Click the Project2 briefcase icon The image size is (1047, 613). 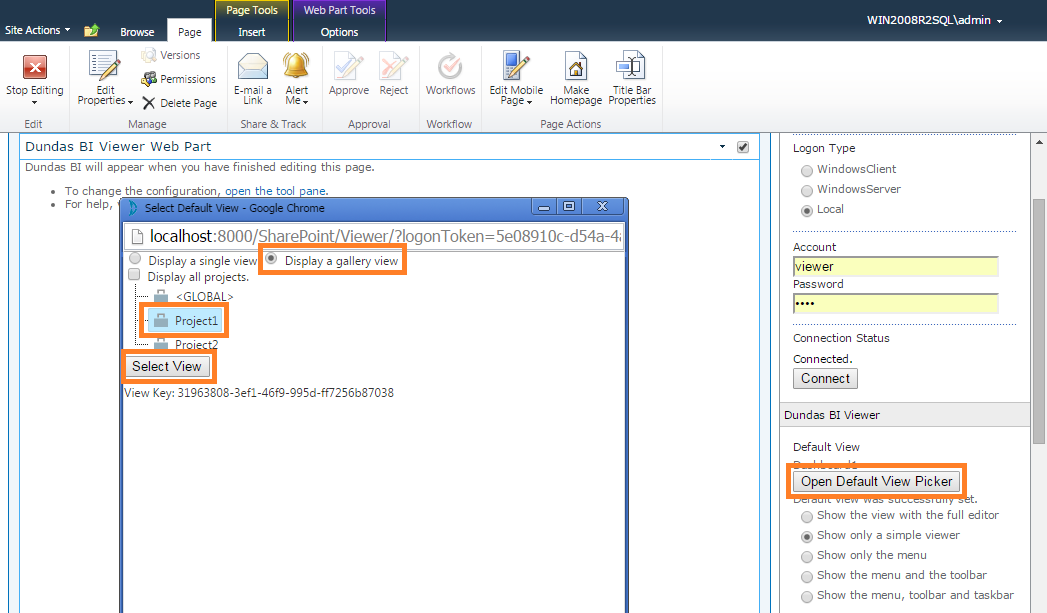pos(161,345)
